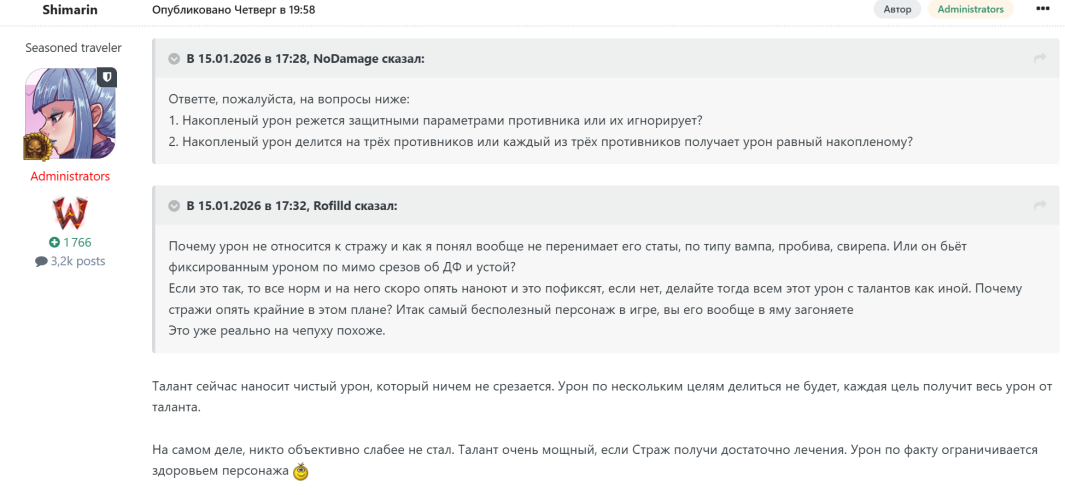Viewport: 1065px width, 495px height.
Task: Click the moderator shield badge on avatar
Action: click(x=106, y=77)
